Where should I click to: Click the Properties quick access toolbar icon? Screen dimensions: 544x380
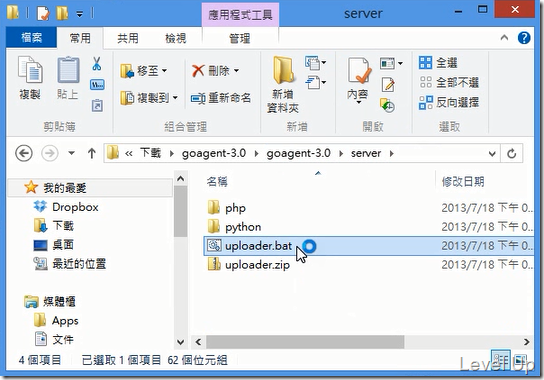pyautogui.click(x=43, y=13)
